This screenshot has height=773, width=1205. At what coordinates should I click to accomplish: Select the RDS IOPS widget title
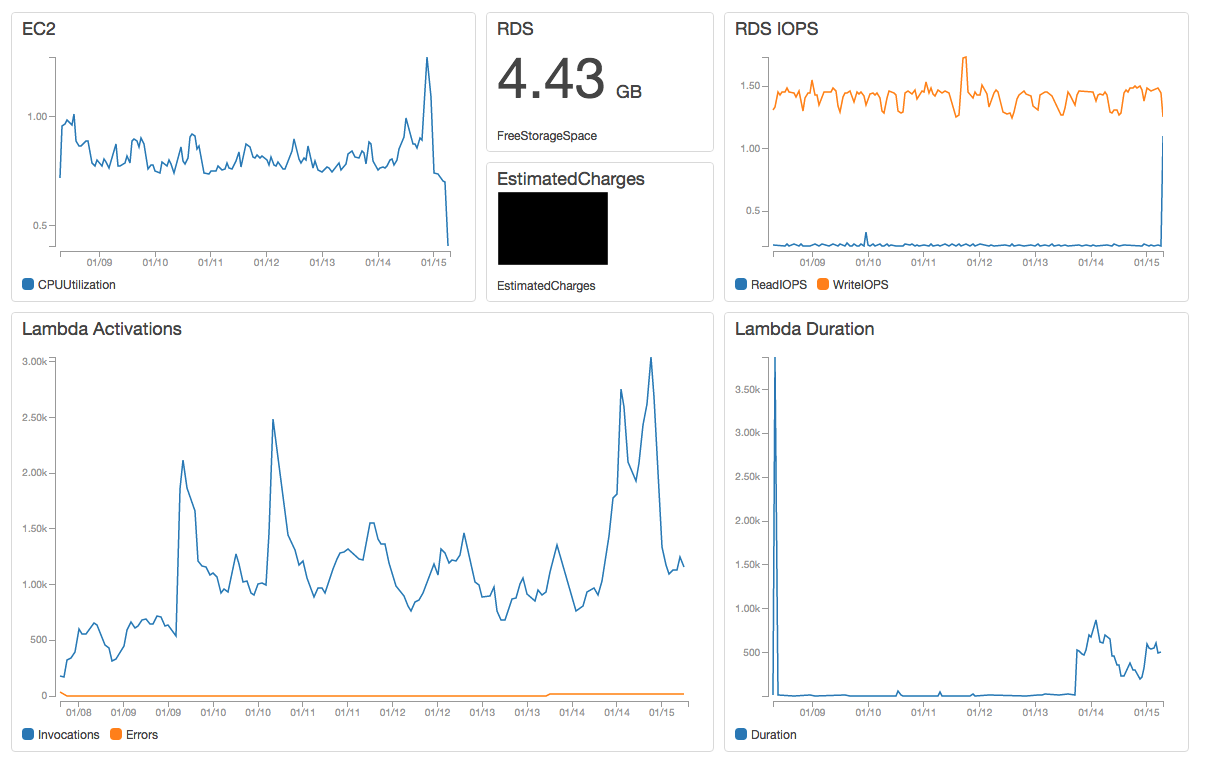(776, 30)
